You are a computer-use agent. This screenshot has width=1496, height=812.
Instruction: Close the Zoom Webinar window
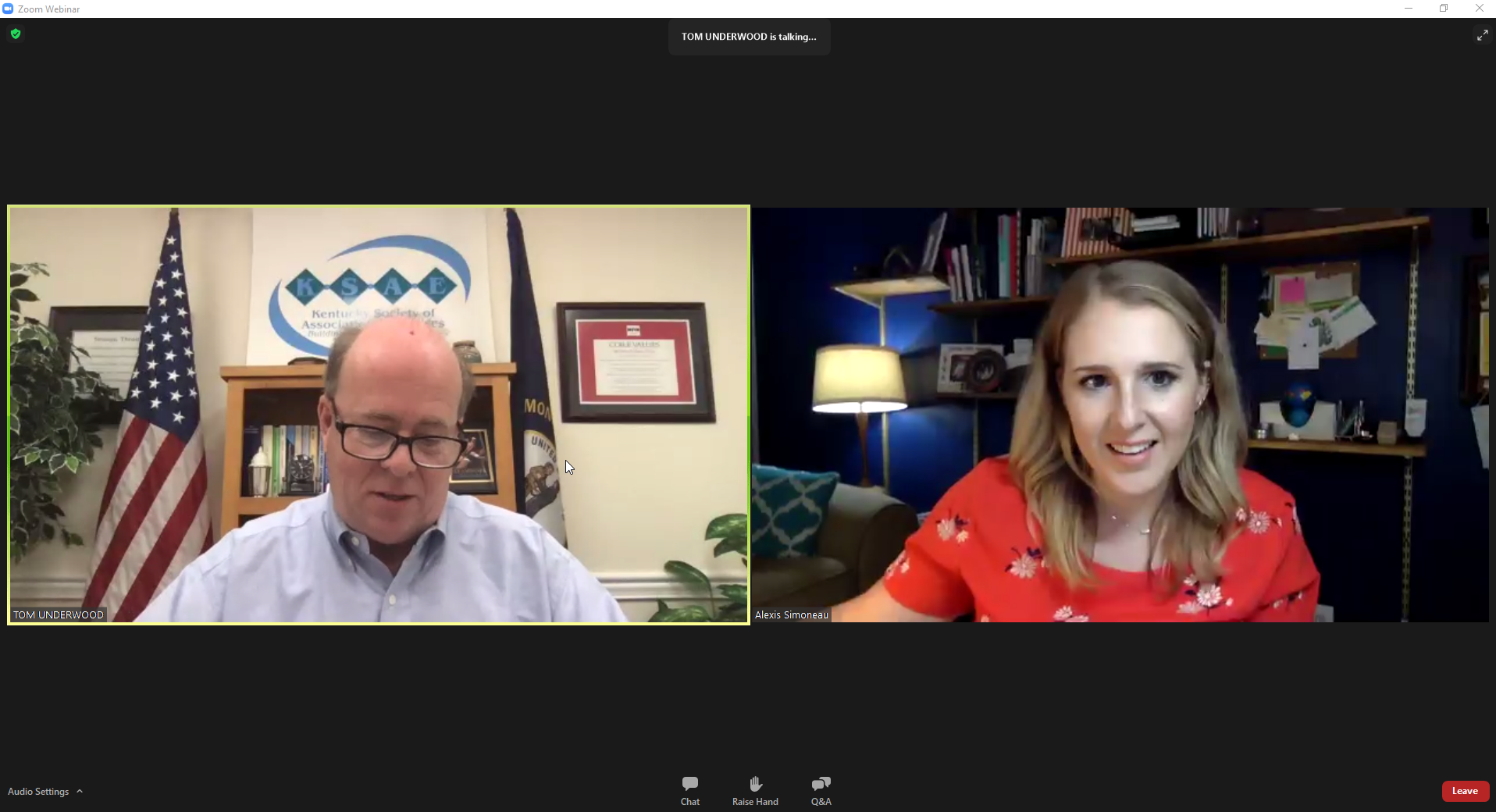point(1479,9)
